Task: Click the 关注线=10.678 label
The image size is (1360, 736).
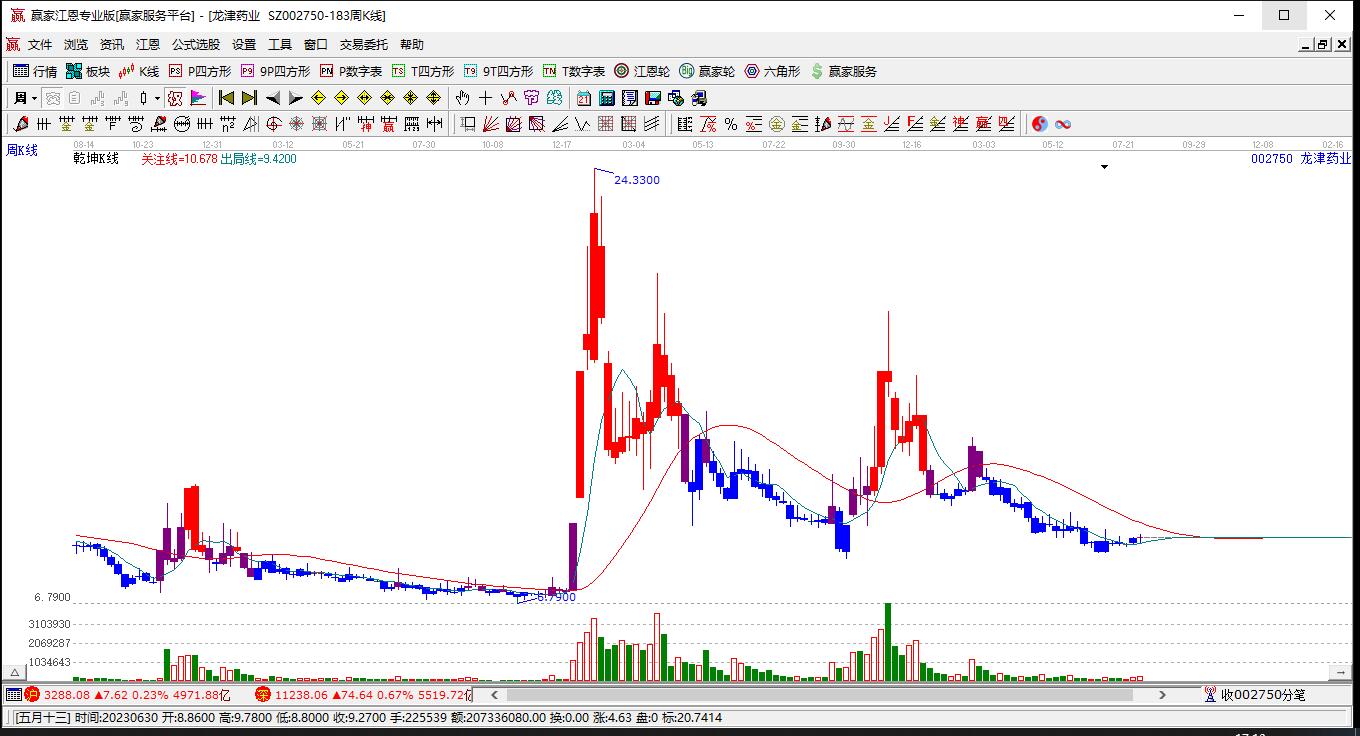Action: tap(179, 159)
